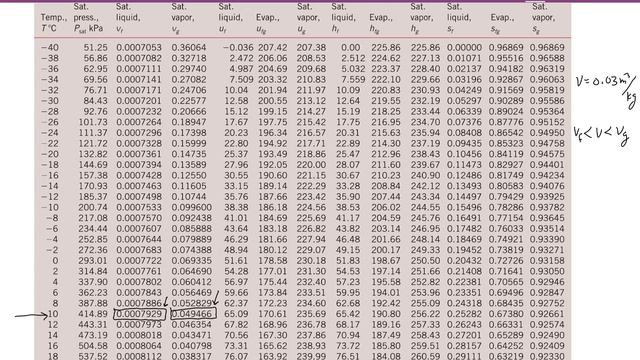Select the pressure value 51.25 at −40 °C
Screen dimensions: 640x360
coord(96,48)
